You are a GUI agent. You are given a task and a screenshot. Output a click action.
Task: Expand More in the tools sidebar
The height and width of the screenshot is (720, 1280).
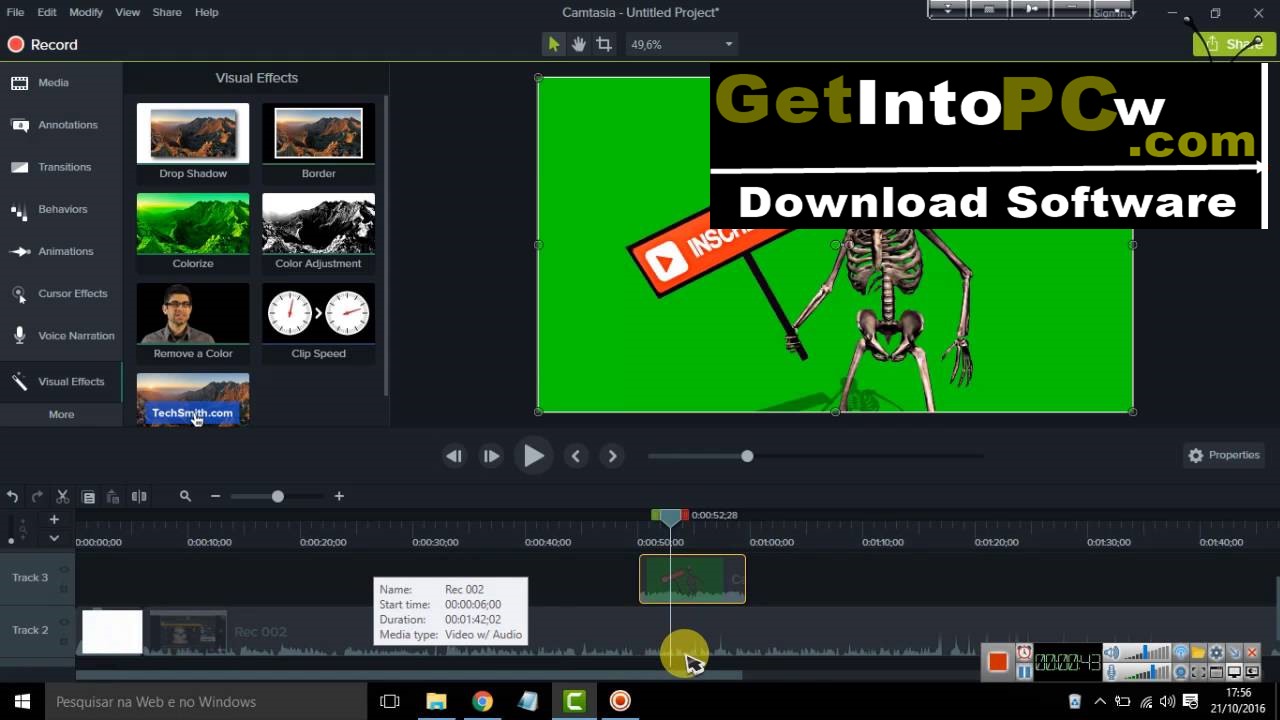[x=61, y=414]
